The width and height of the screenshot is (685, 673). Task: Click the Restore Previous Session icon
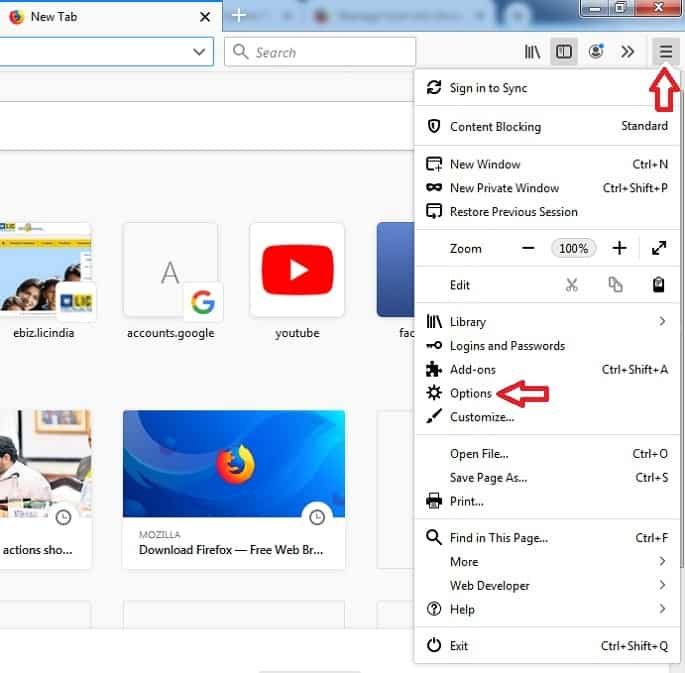433,211
